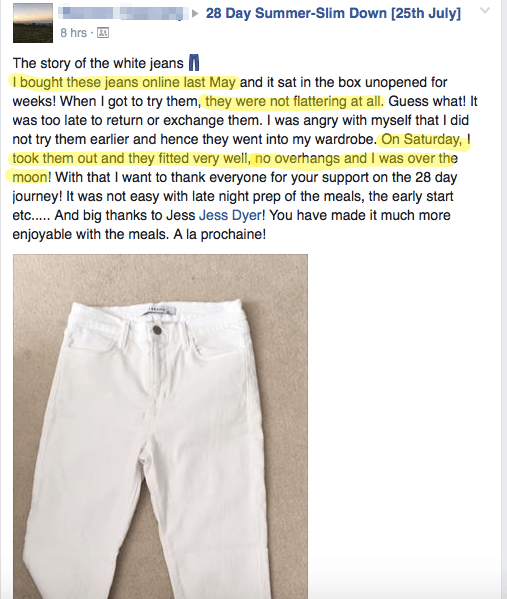Click the poster's profile picture thumbnail
The width and height of the screenshot is (507, 599).
point(33,23)
